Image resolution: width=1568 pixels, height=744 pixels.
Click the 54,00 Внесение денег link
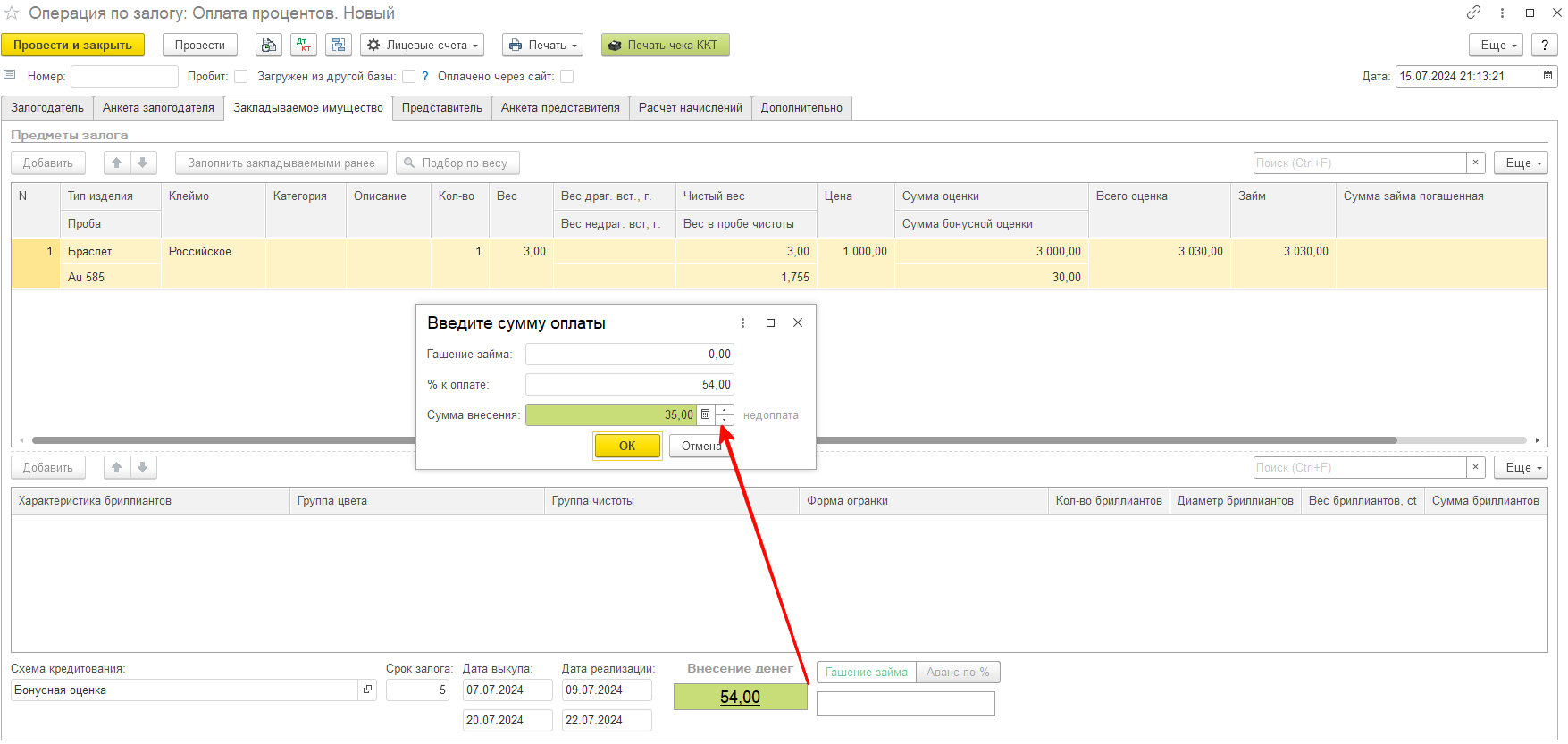[740, 697]
